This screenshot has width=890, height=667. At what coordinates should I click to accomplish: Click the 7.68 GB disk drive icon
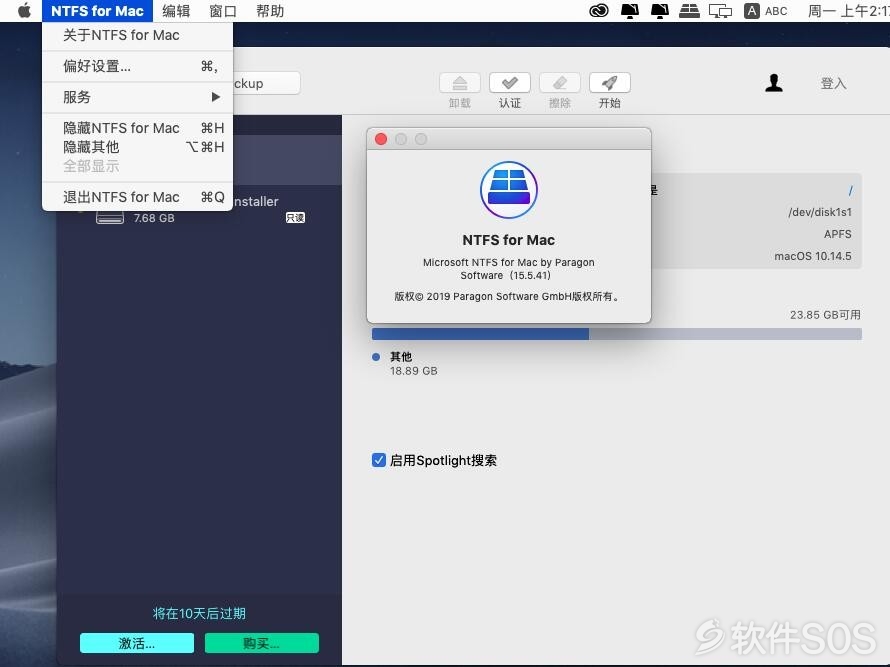[x=110, y=218]
